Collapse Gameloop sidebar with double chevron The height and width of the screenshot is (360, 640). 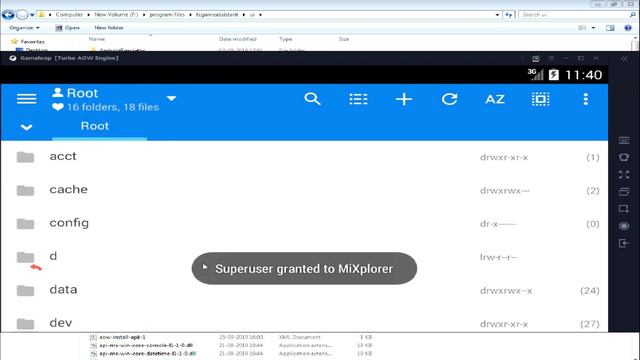click(624, 59)
